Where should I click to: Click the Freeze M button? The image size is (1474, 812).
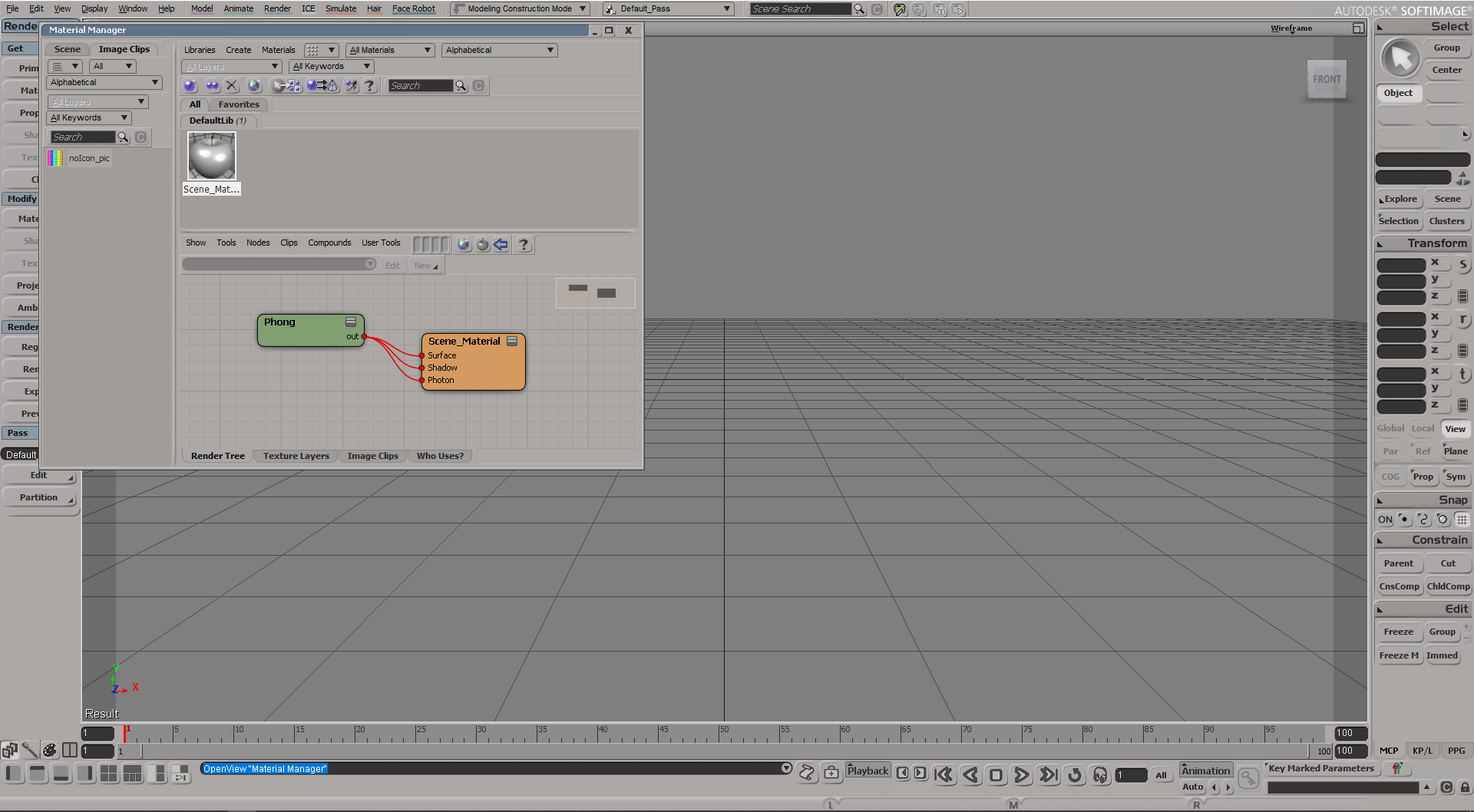[1399, 655]
